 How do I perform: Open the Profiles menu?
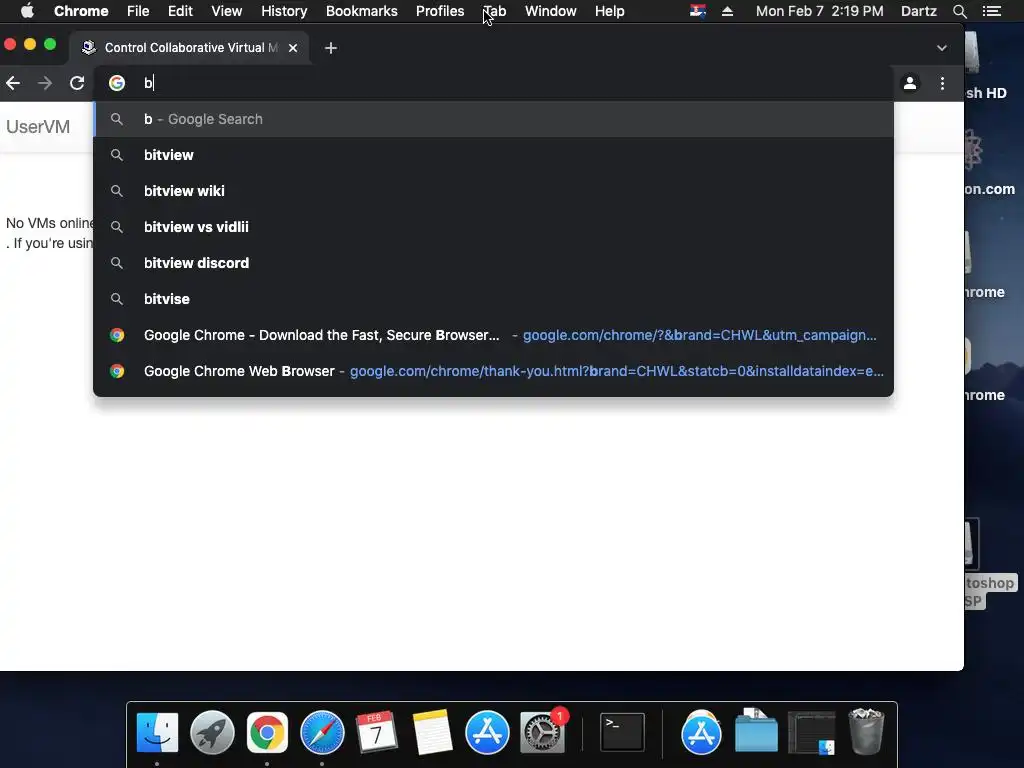(x=440, y=11)
